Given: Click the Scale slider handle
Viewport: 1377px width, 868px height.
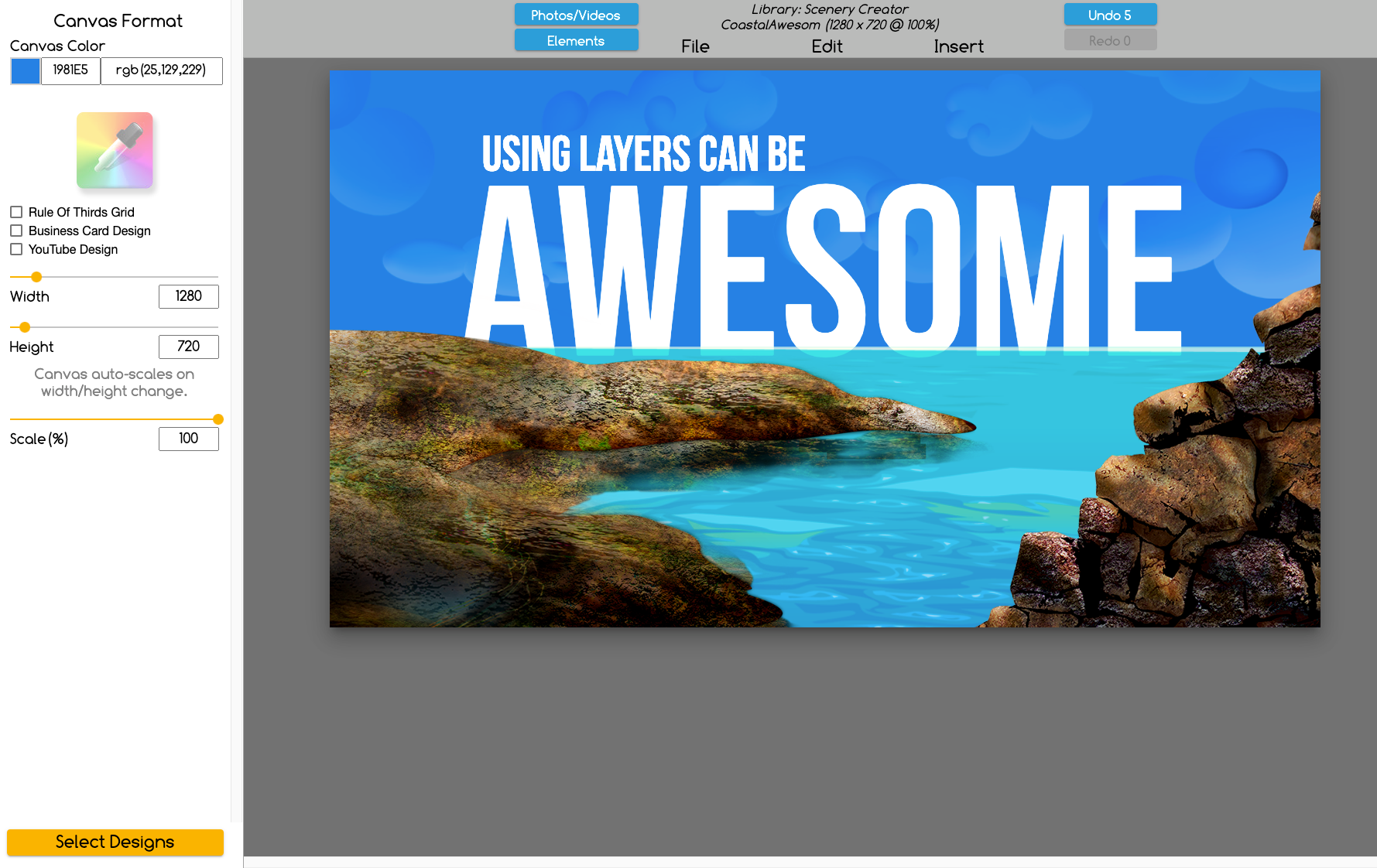Looking at the screenshot, I should [218, 419].
